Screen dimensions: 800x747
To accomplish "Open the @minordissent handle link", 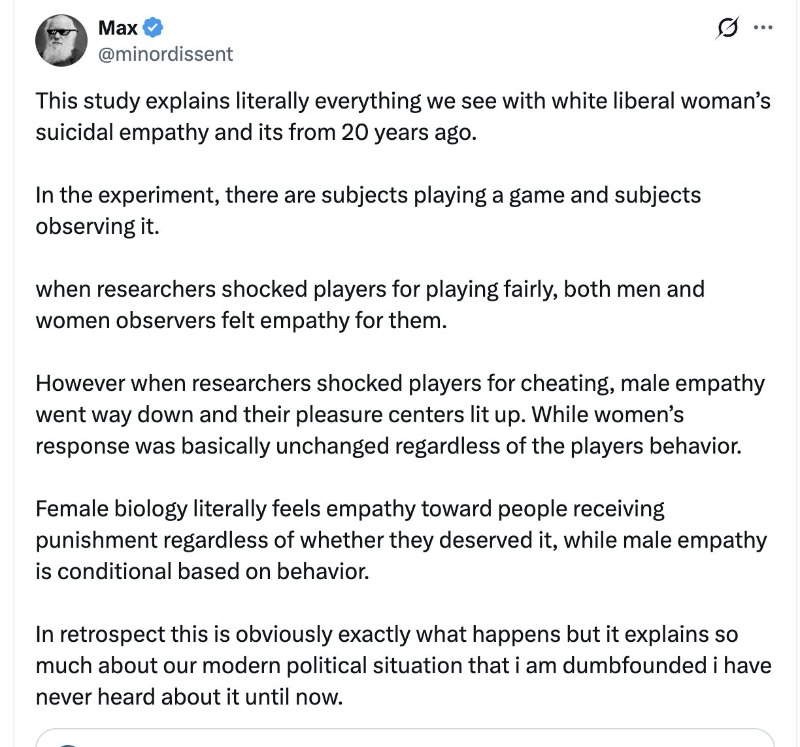I will tap(165, 54).
